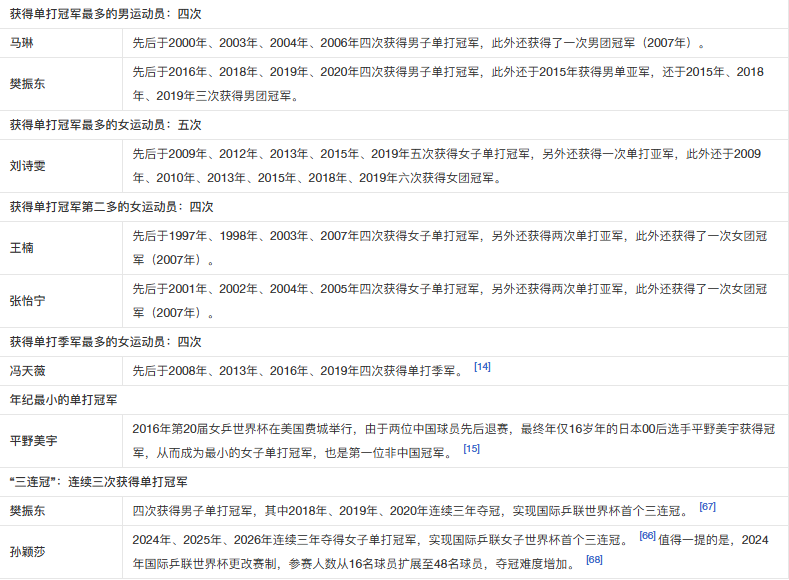Screen dimensions: 789x580
Task: Click the 获得单打冠军第二多的女运动员 heading row
Action: [x=394, y=207]
